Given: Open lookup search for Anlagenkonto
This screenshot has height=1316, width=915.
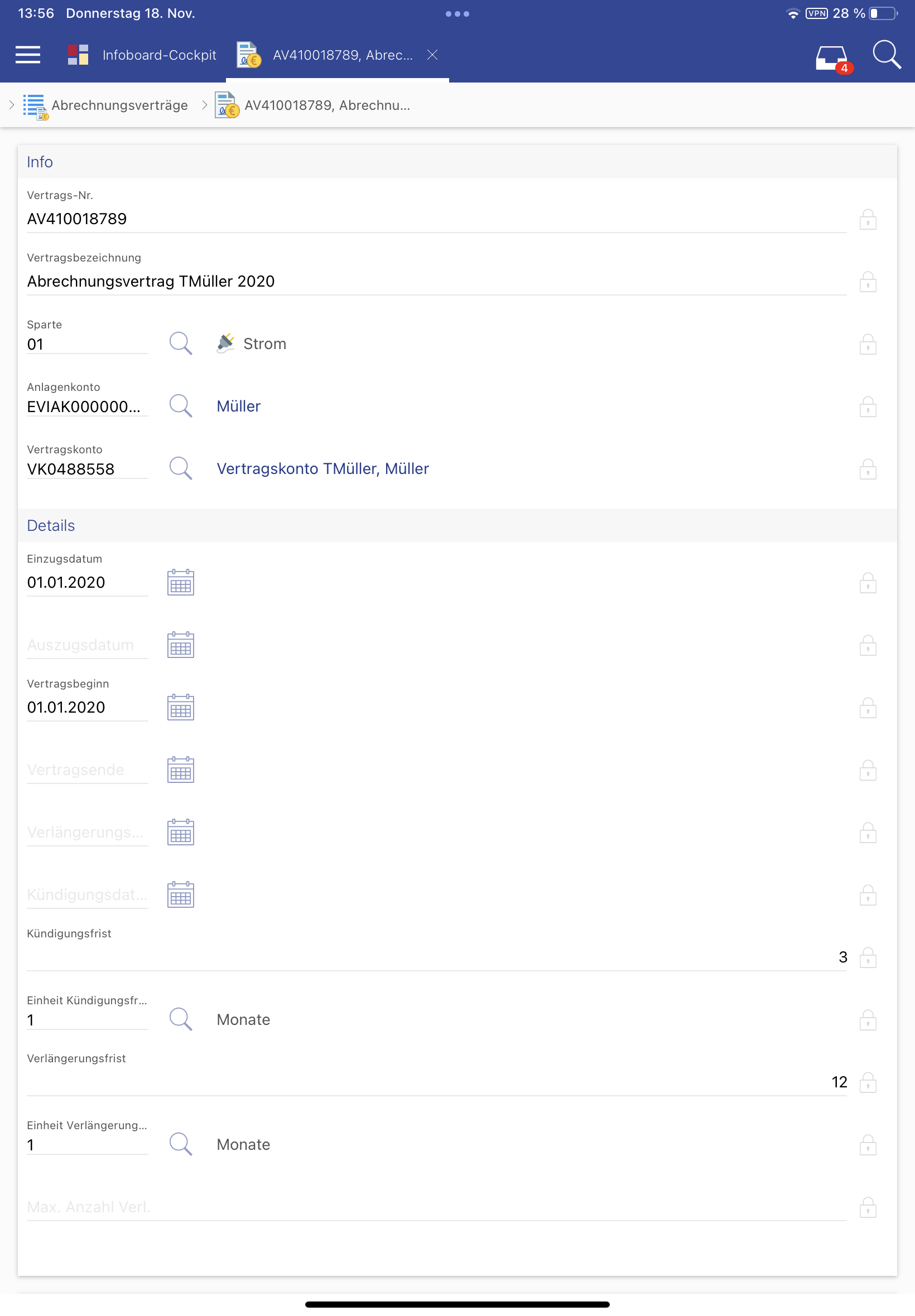Looking at the screenshot, I should tap(180, 406).
